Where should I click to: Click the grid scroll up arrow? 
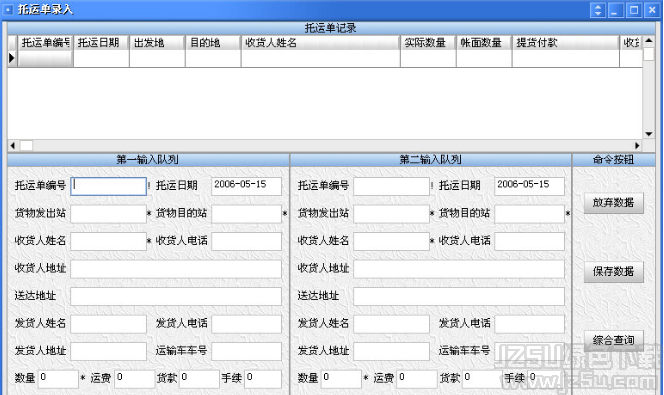[x=648, y=41]
